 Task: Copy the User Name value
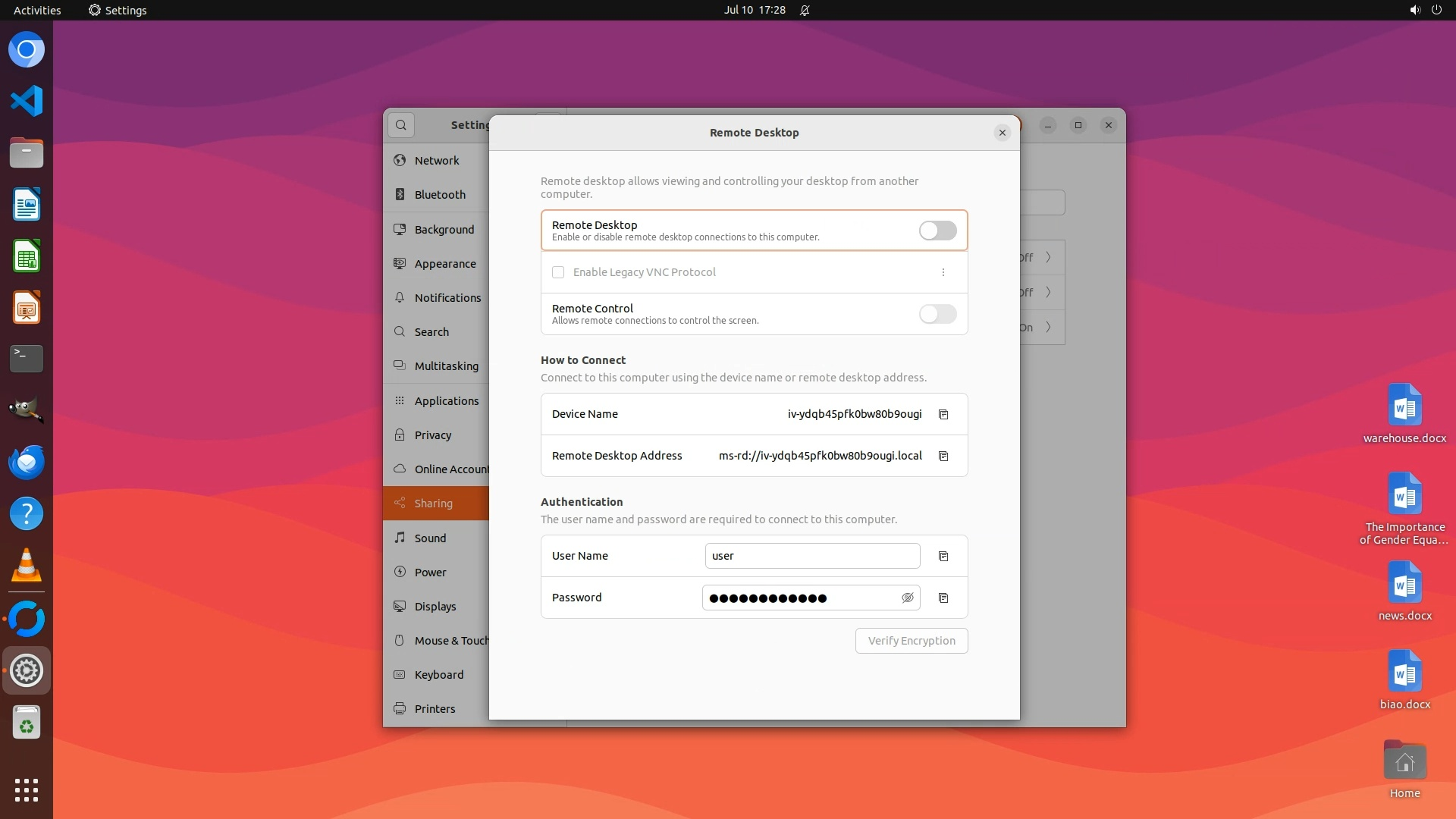pos(943,556)
